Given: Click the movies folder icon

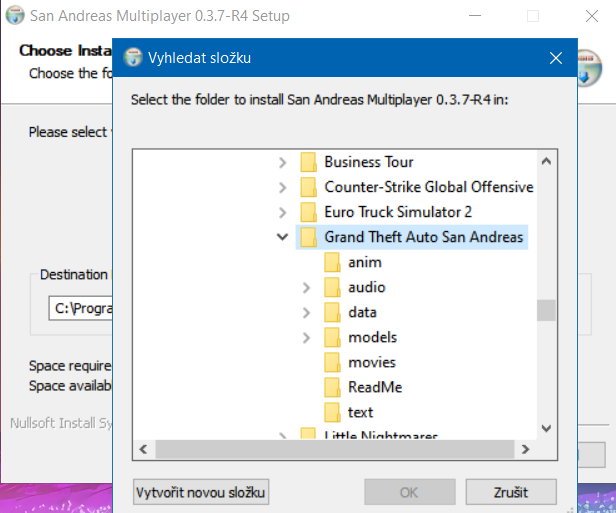Looking at the screenshot, I should [x=332, y=363].
